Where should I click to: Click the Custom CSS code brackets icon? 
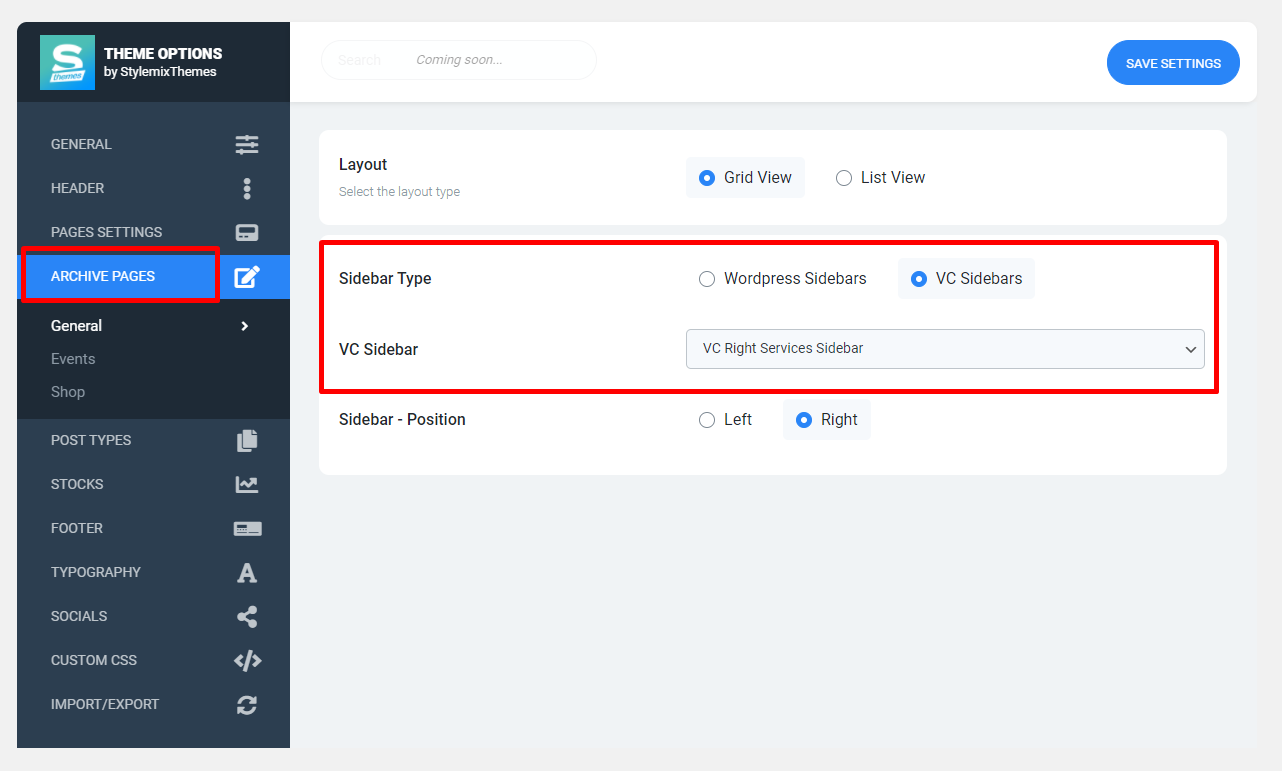[x=247, y=660]
